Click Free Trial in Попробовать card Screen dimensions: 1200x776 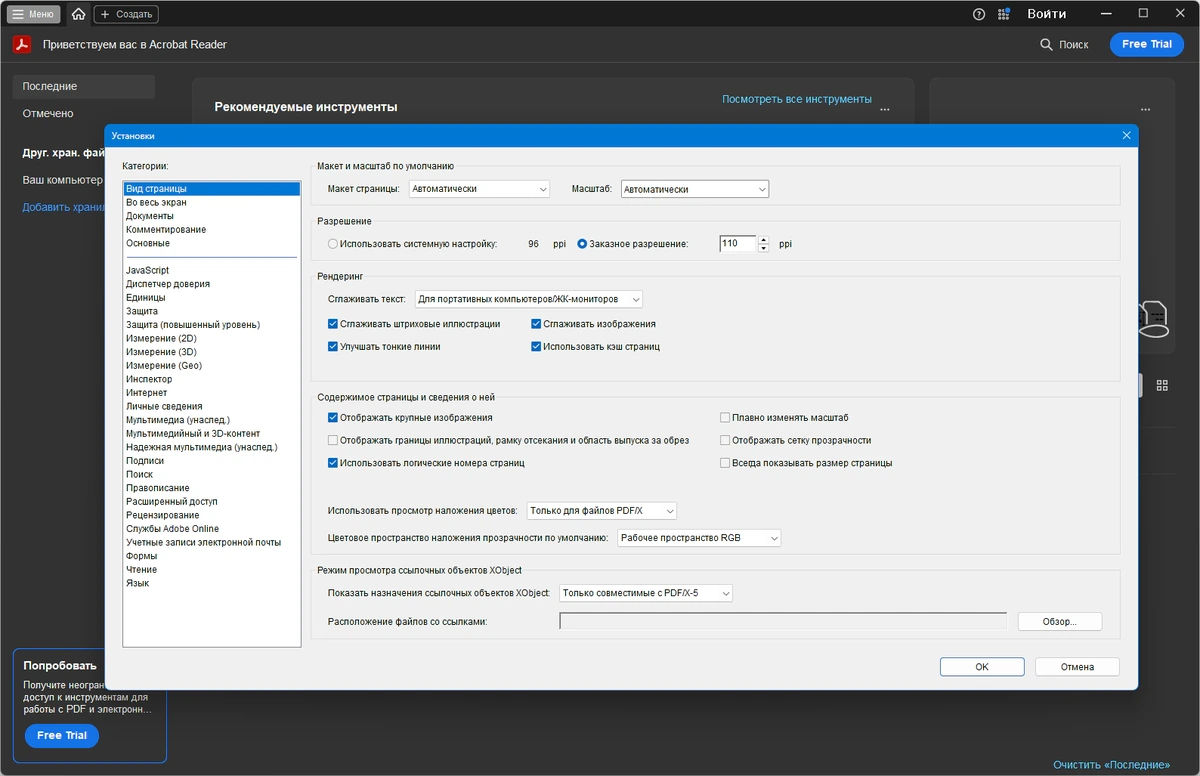(x=62, y=735)
